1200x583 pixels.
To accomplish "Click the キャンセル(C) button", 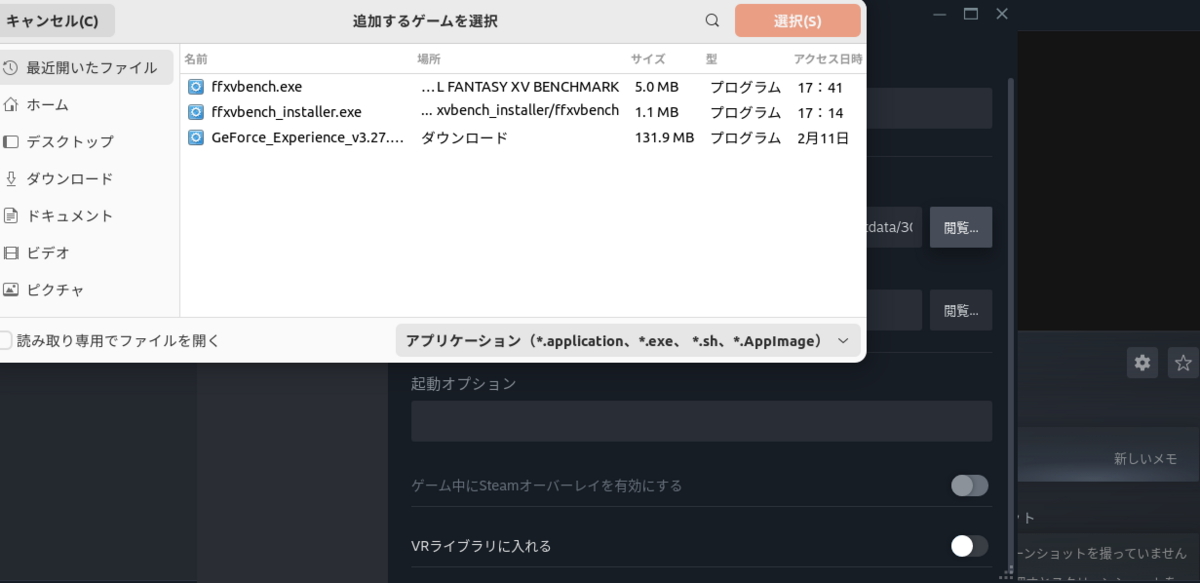I will point(55,21).
